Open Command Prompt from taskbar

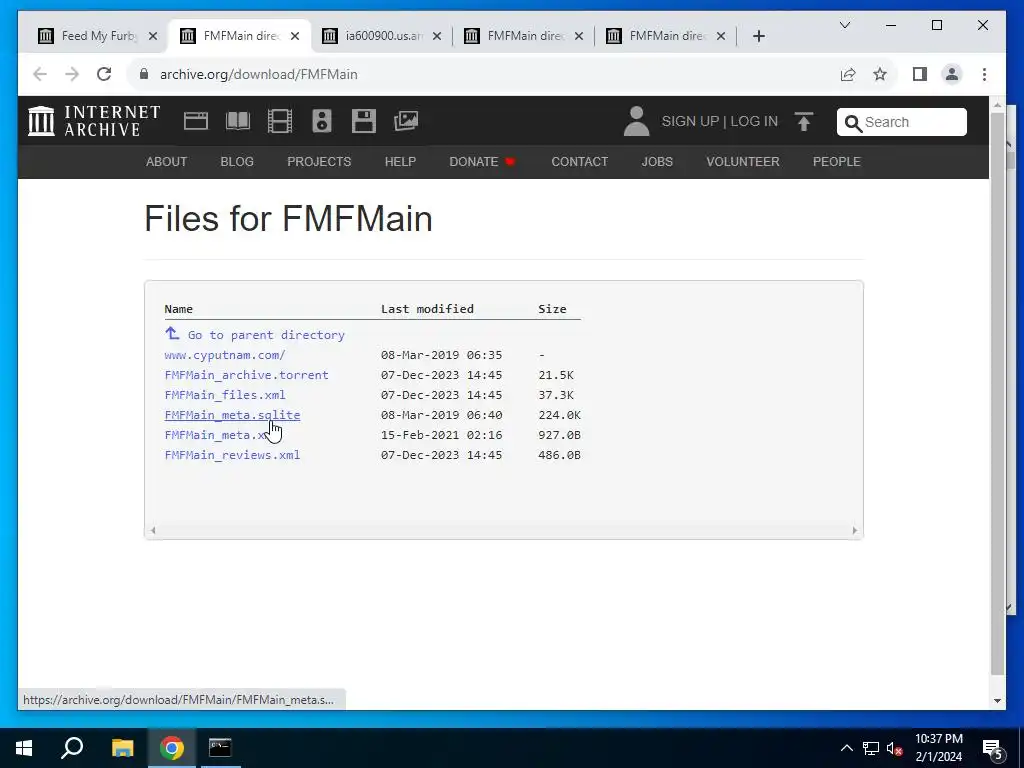(220, 748)
